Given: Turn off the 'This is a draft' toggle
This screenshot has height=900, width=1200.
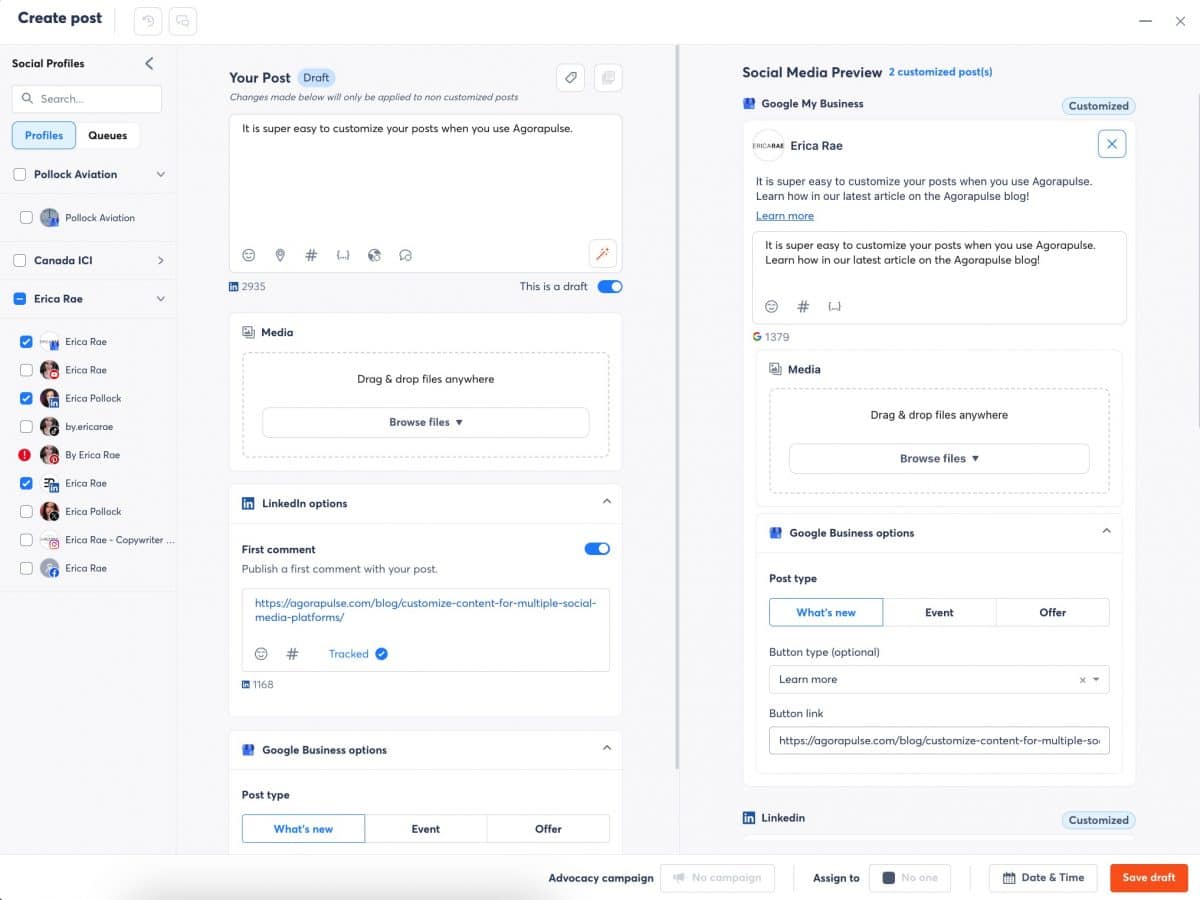Looking at the screenshot, I should click(x=609, y=286).
